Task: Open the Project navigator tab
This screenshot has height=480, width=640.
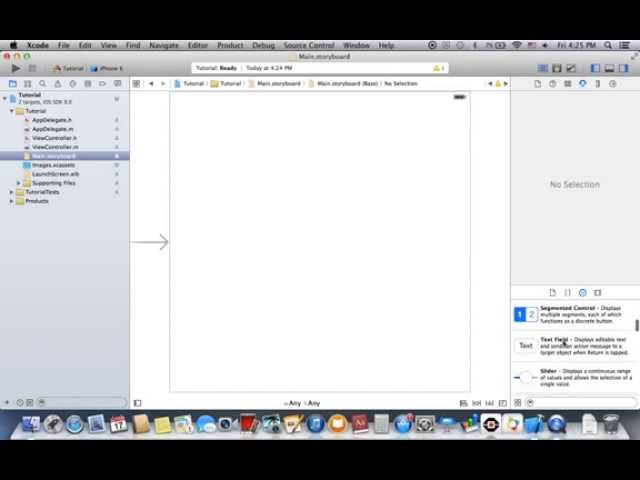Action: coord(13,84)
